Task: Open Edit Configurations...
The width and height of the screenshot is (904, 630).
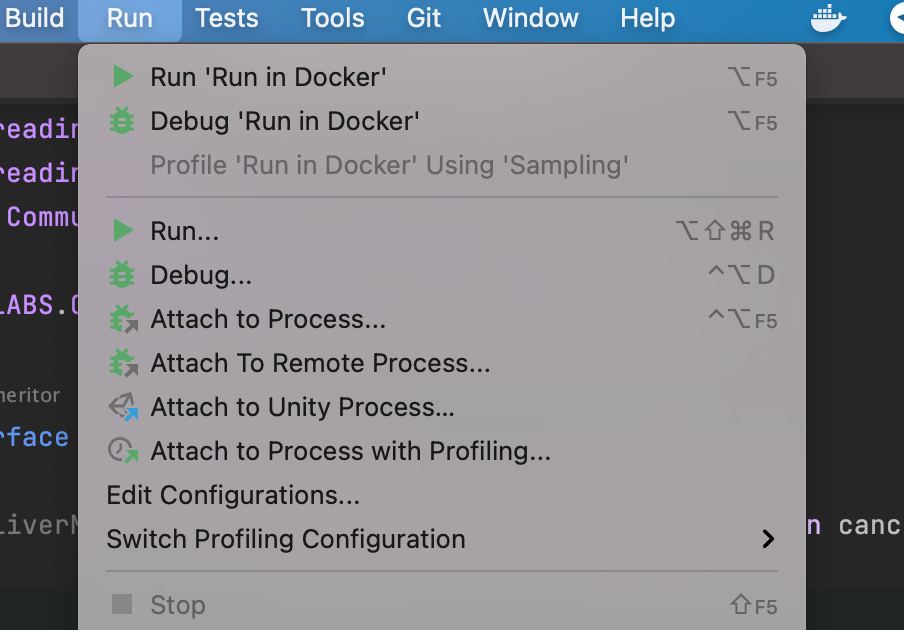Action: click(x=442, y=495)
